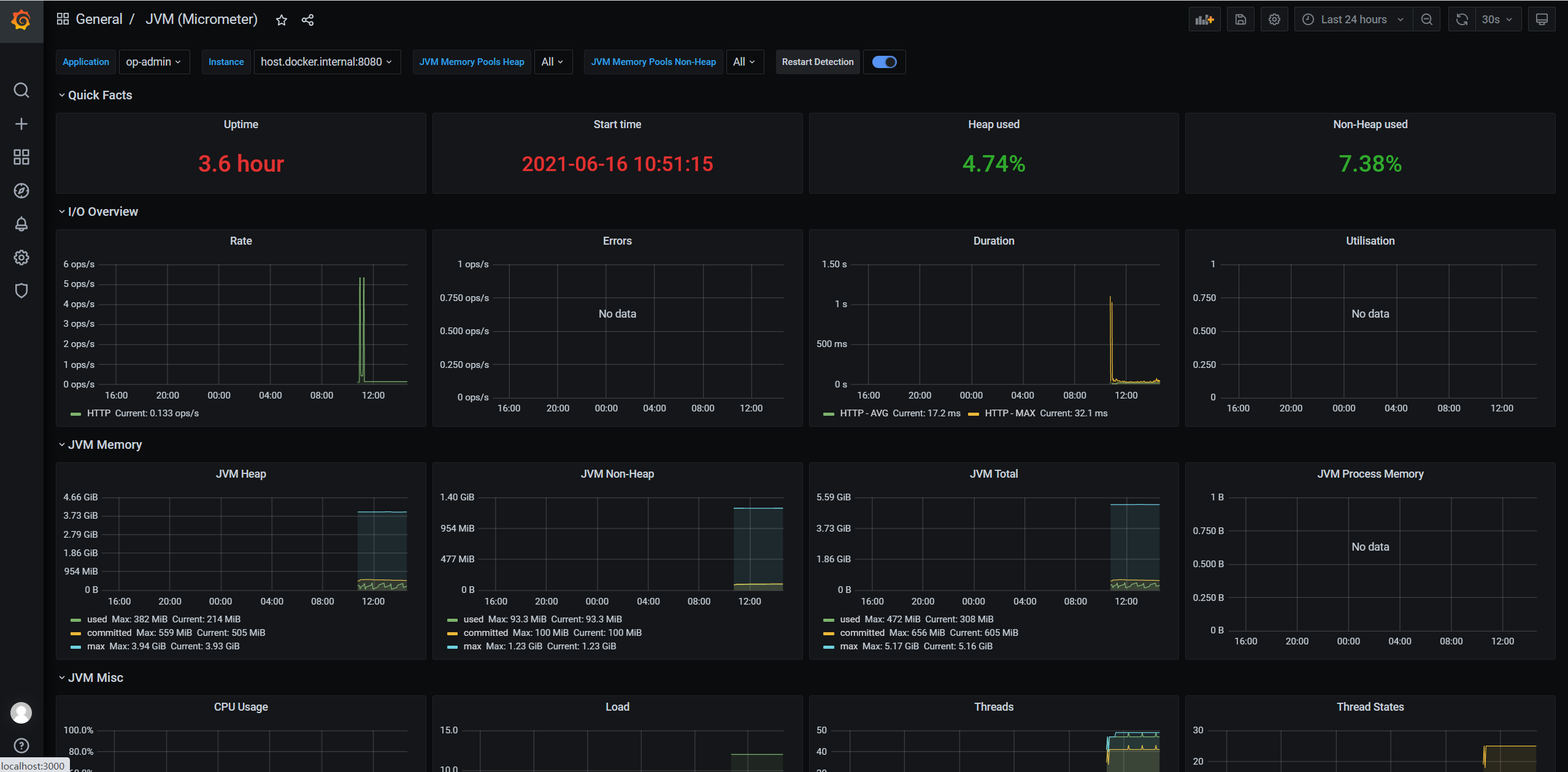This screenshot has height=772, width=1568.
Task: Open the Server Admin shield icon
Action: pos(21,291)
